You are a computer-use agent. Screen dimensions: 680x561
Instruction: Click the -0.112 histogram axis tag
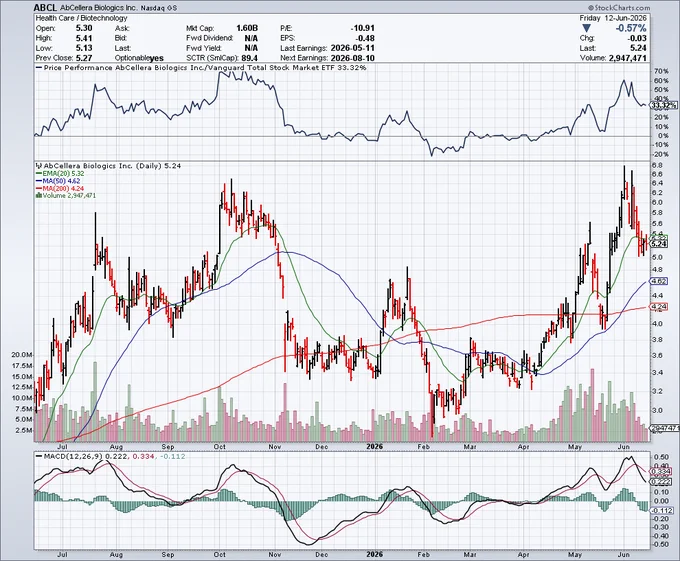tap(661, 510)
